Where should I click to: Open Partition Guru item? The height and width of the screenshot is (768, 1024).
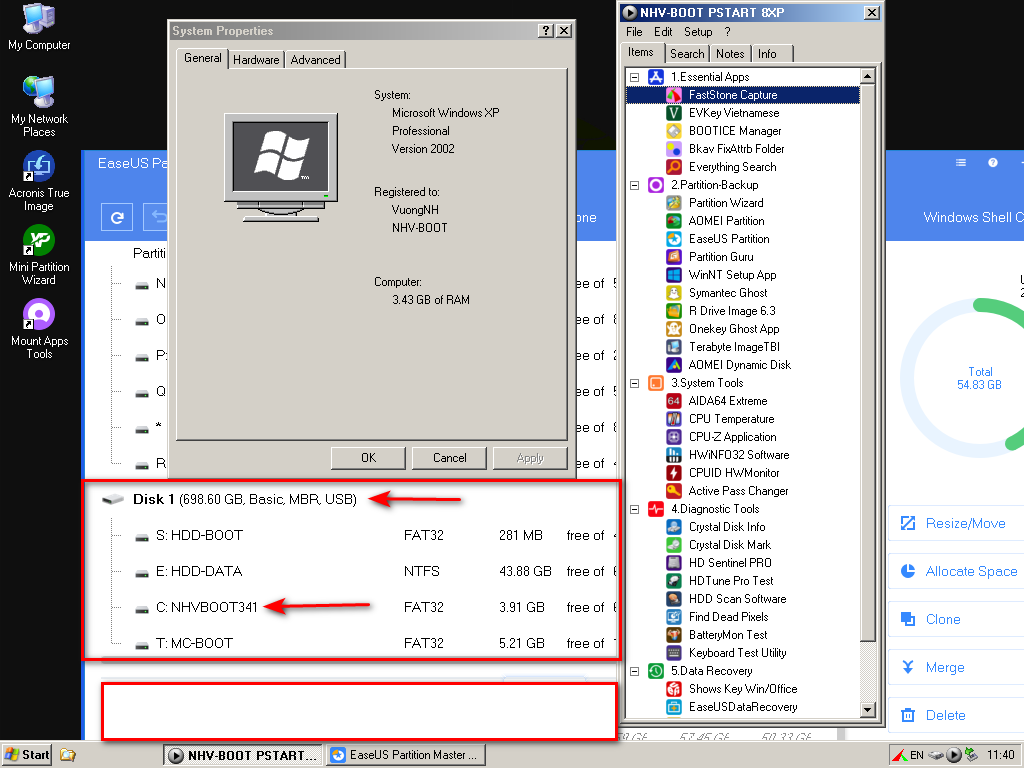click(x=721, y=257)
